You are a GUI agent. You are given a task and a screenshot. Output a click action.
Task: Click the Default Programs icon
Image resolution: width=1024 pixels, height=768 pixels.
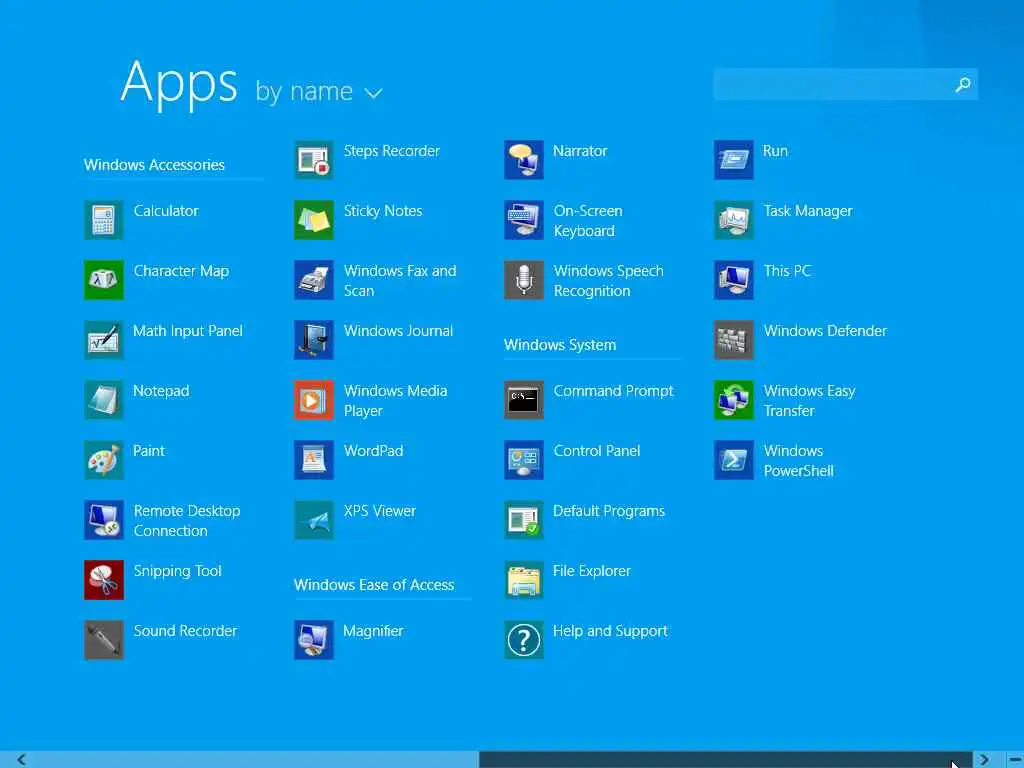click(524, 520)
